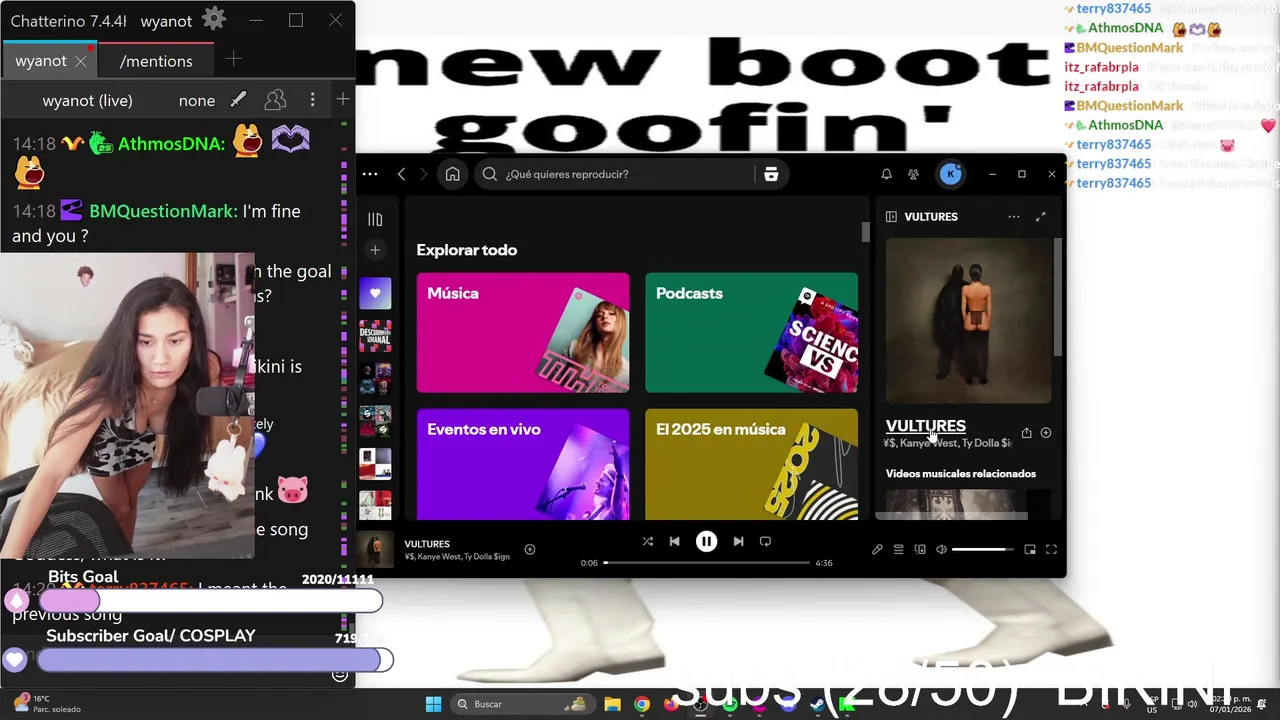Open the Chatterino emote picker smiley
Viewport: 1280px width, 720px height.
340,675
